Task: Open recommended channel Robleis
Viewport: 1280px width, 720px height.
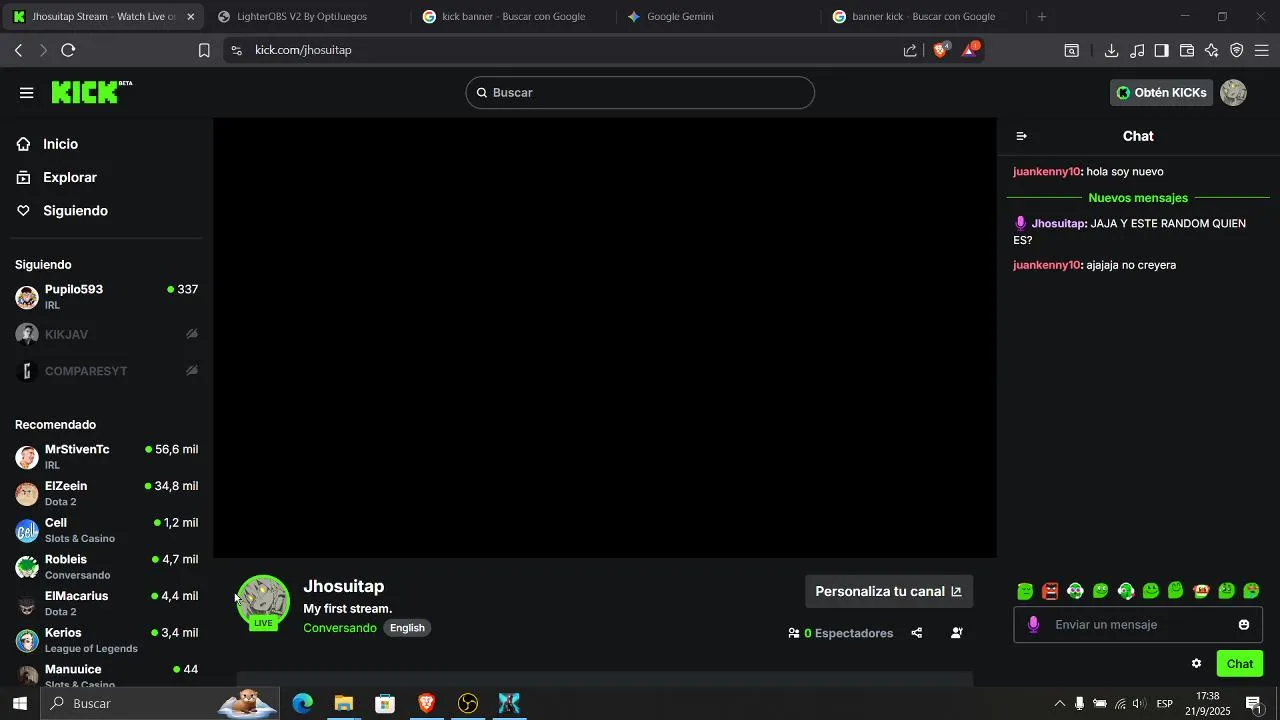Action: 107,567
